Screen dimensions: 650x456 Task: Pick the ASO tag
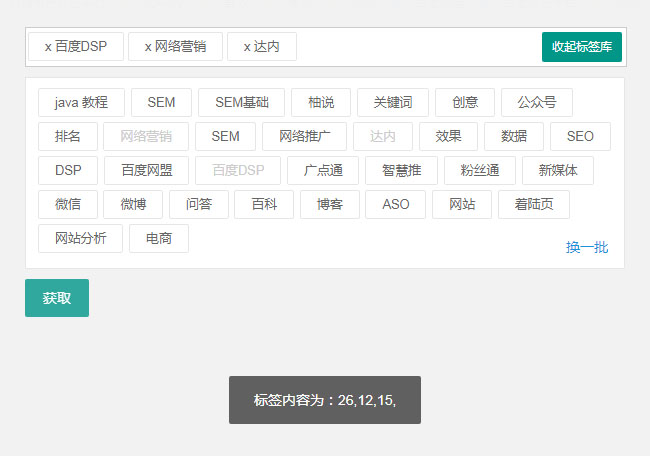point(395,205)
